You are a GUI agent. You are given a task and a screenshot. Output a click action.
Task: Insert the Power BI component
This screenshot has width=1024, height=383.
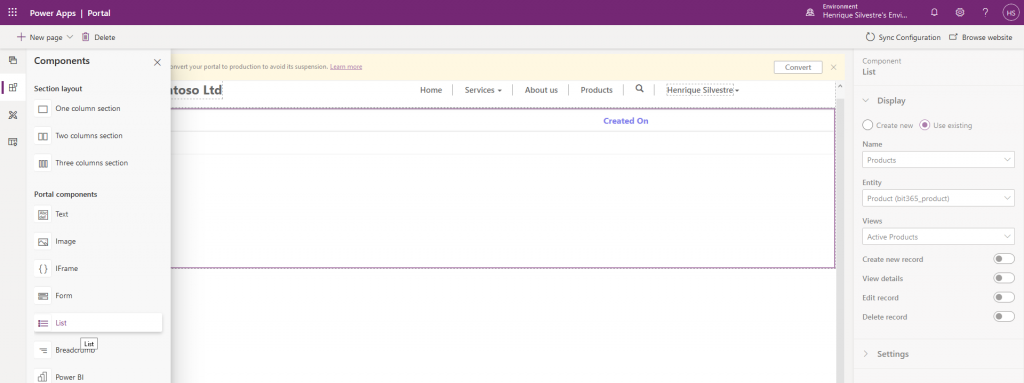pos(98,377)
